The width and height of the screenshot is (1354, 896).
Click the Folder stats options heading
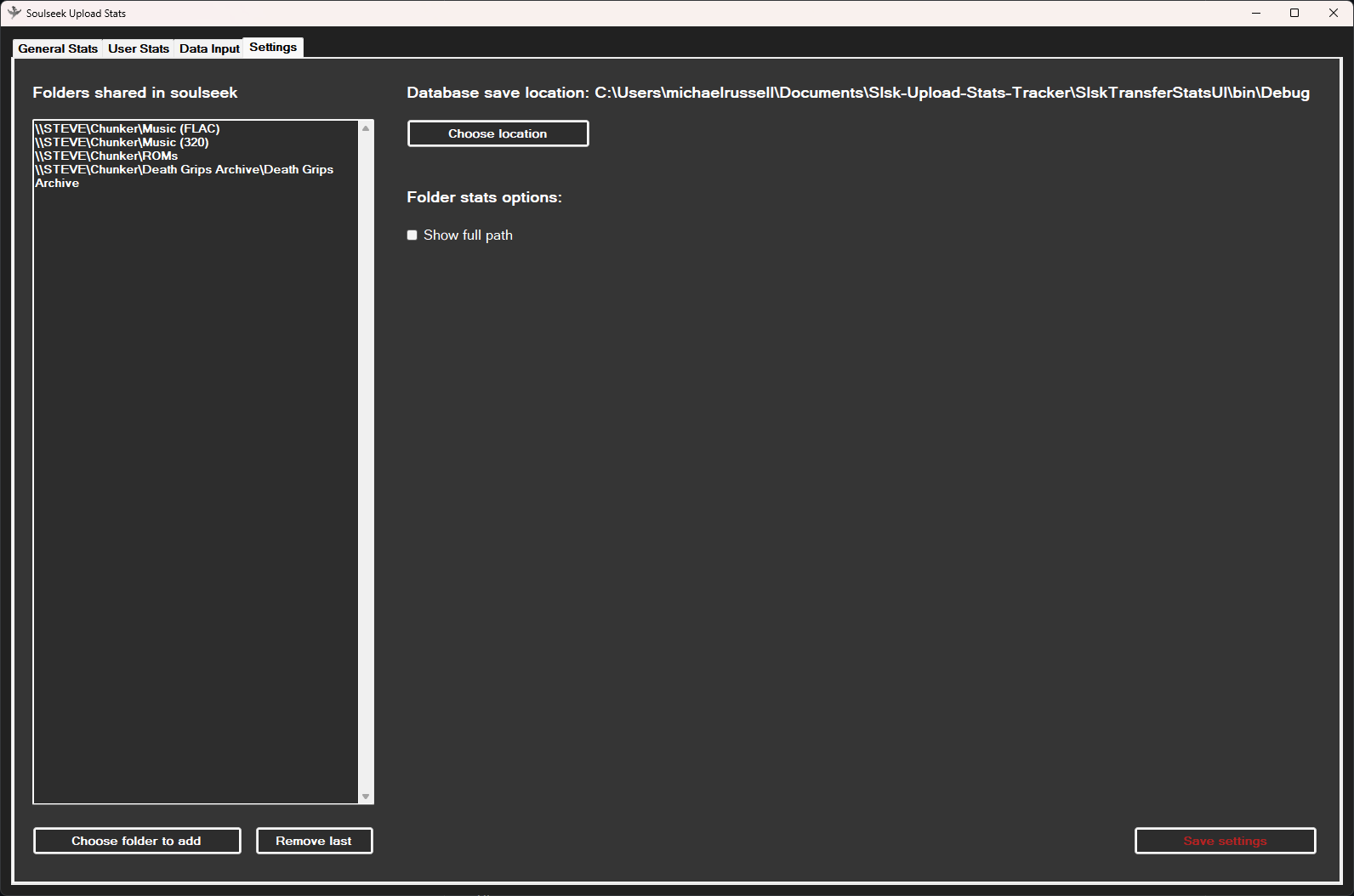click(484, 197)
